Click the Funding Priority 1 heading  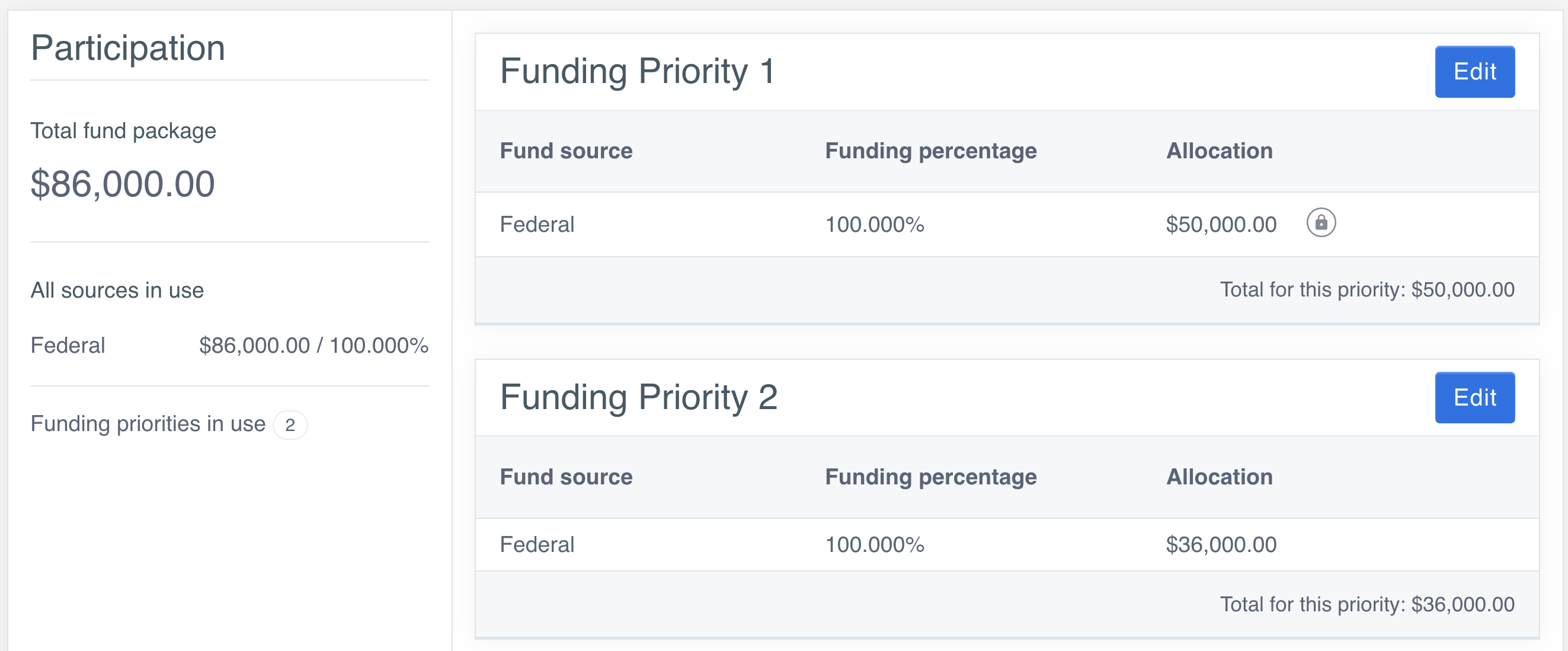tap(636, 71)
